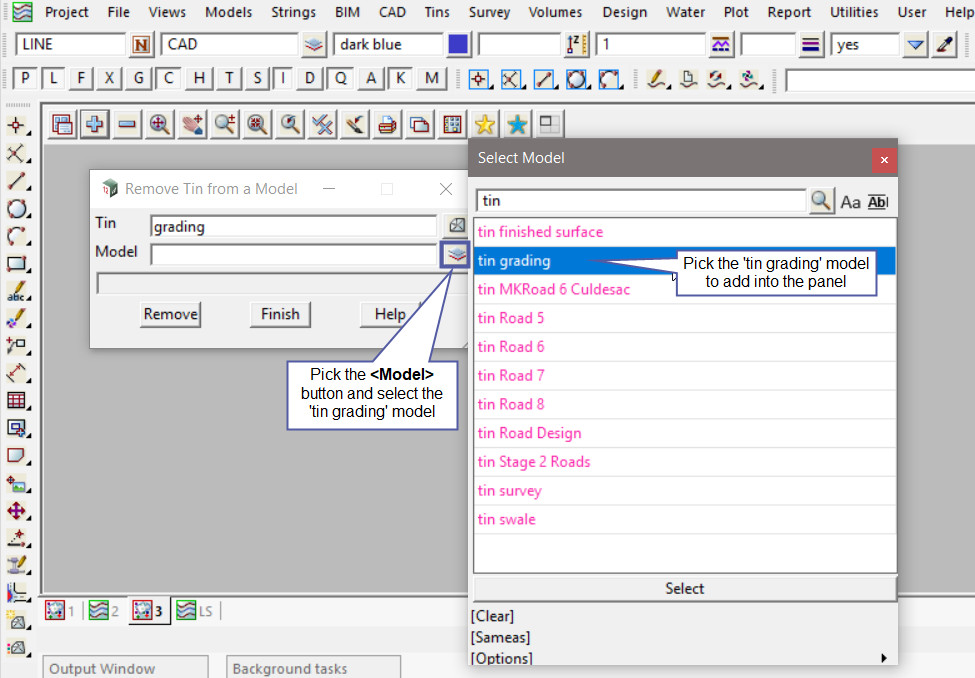Viewport: 975px width, 678px height.
Task: Click the dark blue colour swatch
Action: pyautogui.click(x=458, y=45)
